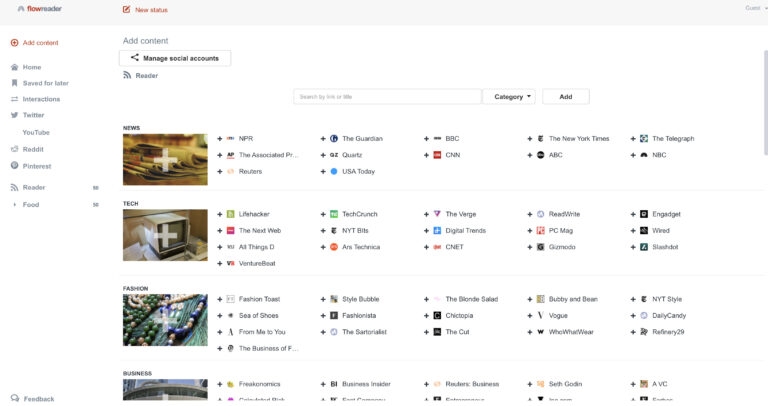Viewport: 768px width, 406px height.
Task: Add The Verge via its plus icon
Action: [427, 214]
